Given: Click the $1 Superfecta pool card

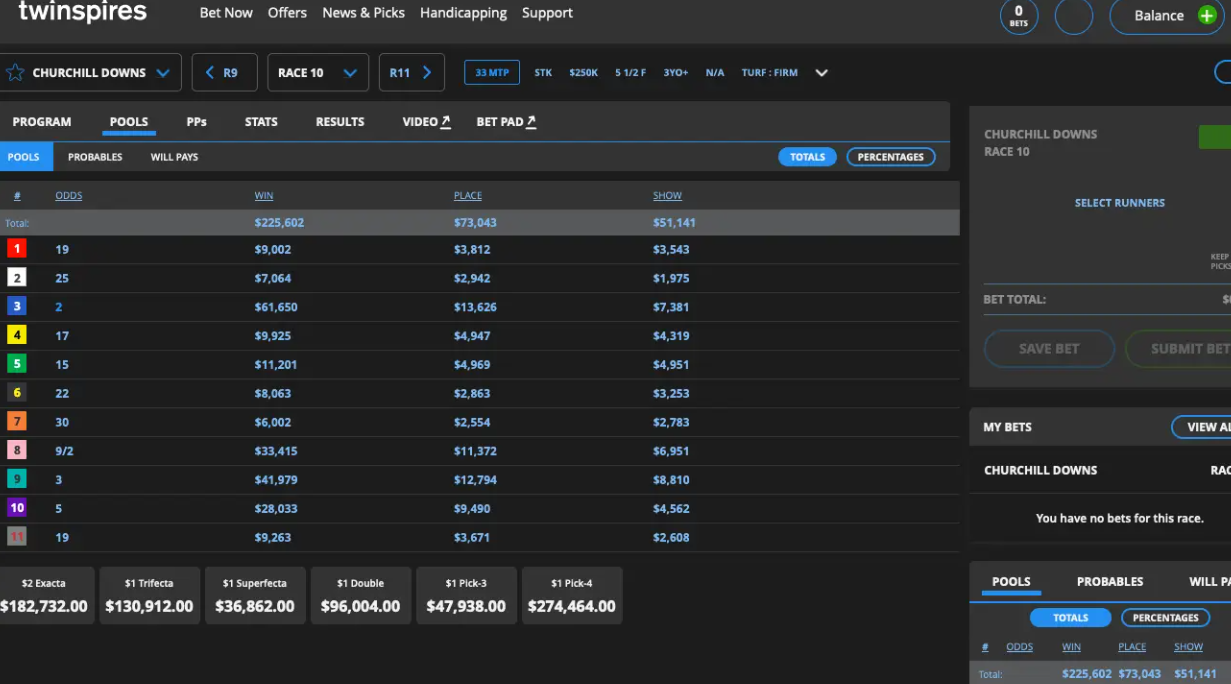Looking at the screenshot, I should (x=255, y=596).
